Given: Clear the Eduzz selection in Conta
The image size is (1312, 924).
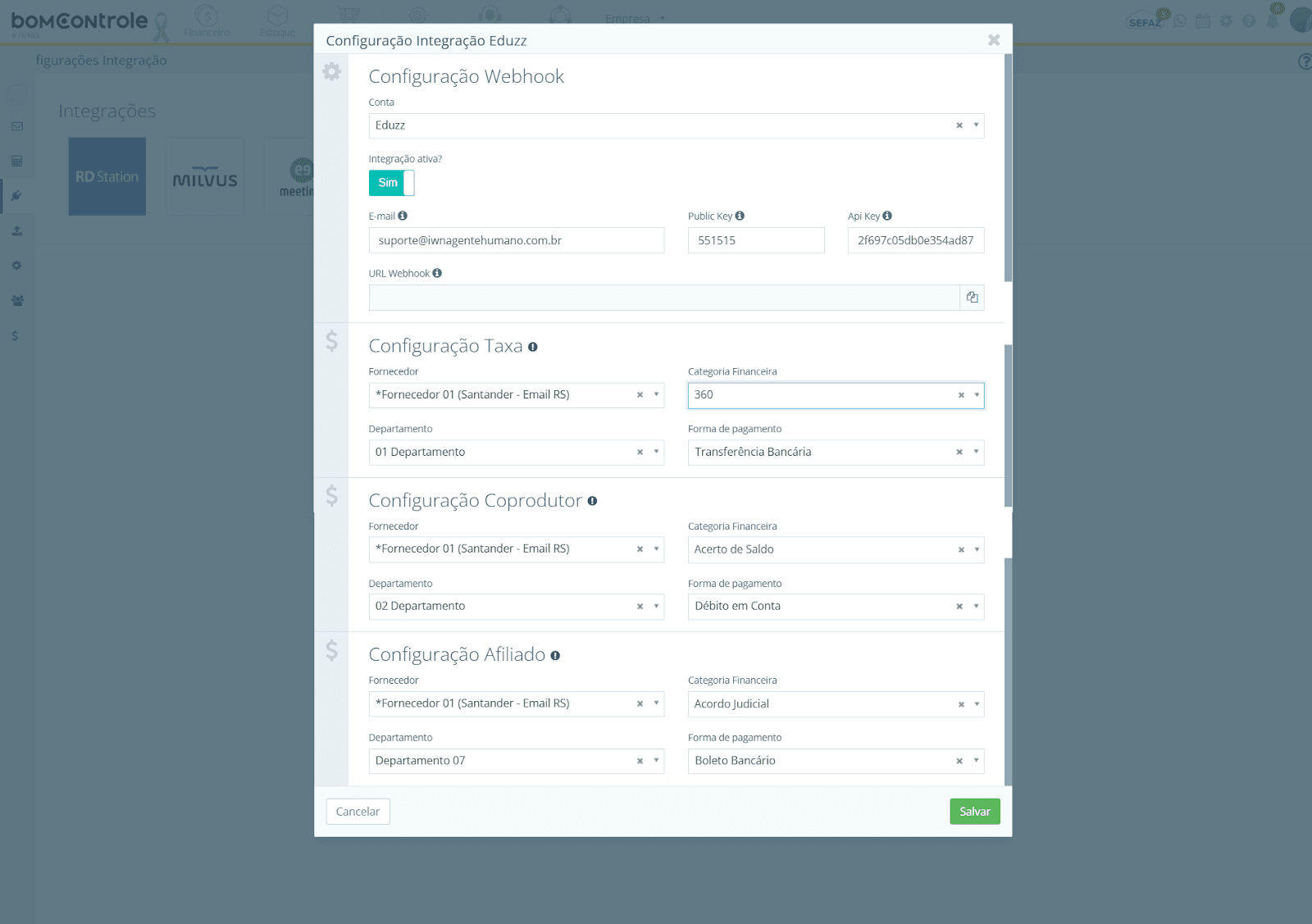Looking at the screenshot, I should tap(959, 125).
